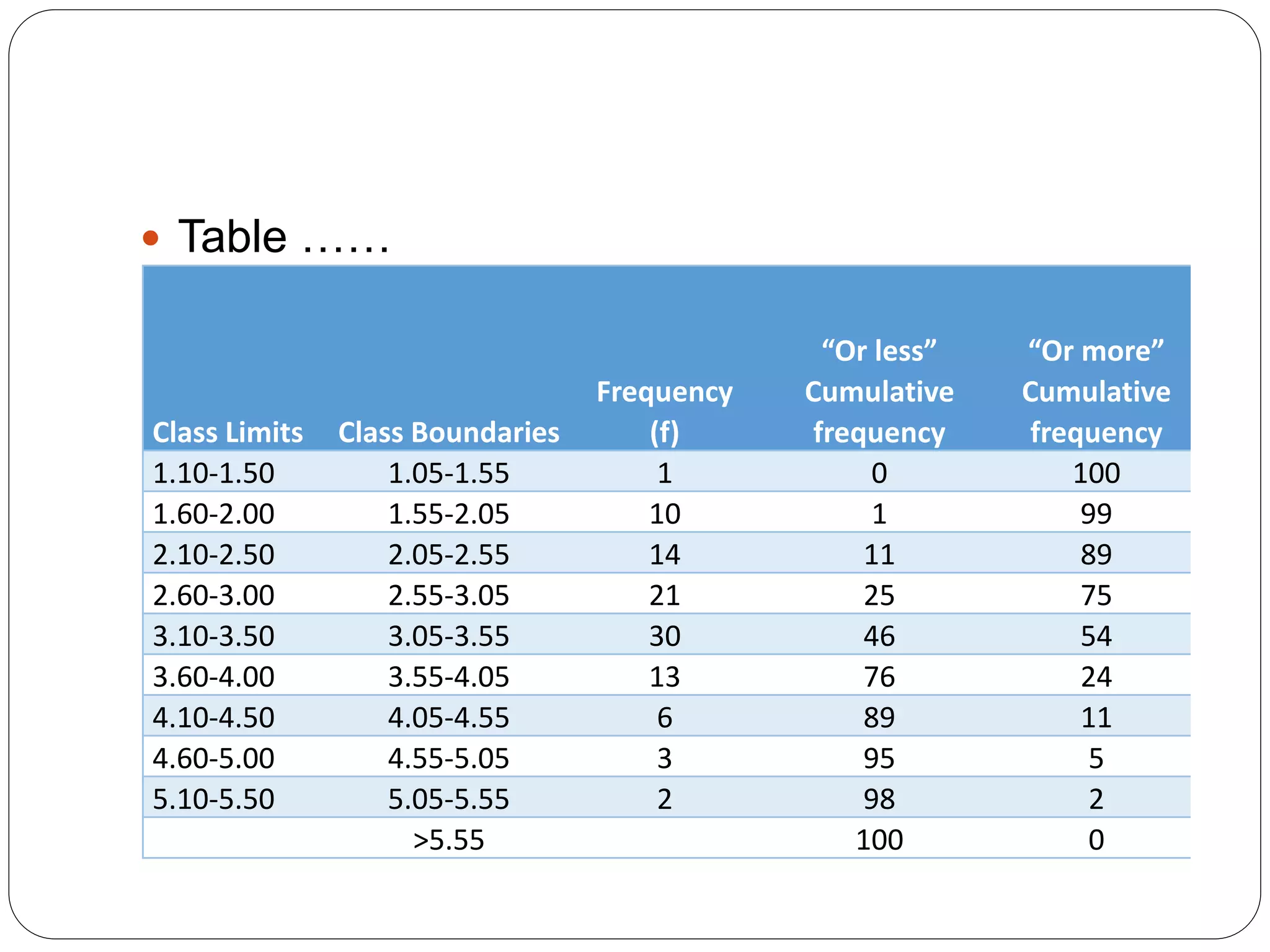Click 'Or more' value 100 in 1.10-1.50 row
1270x952 pixels.
[x=1096, y=474]
